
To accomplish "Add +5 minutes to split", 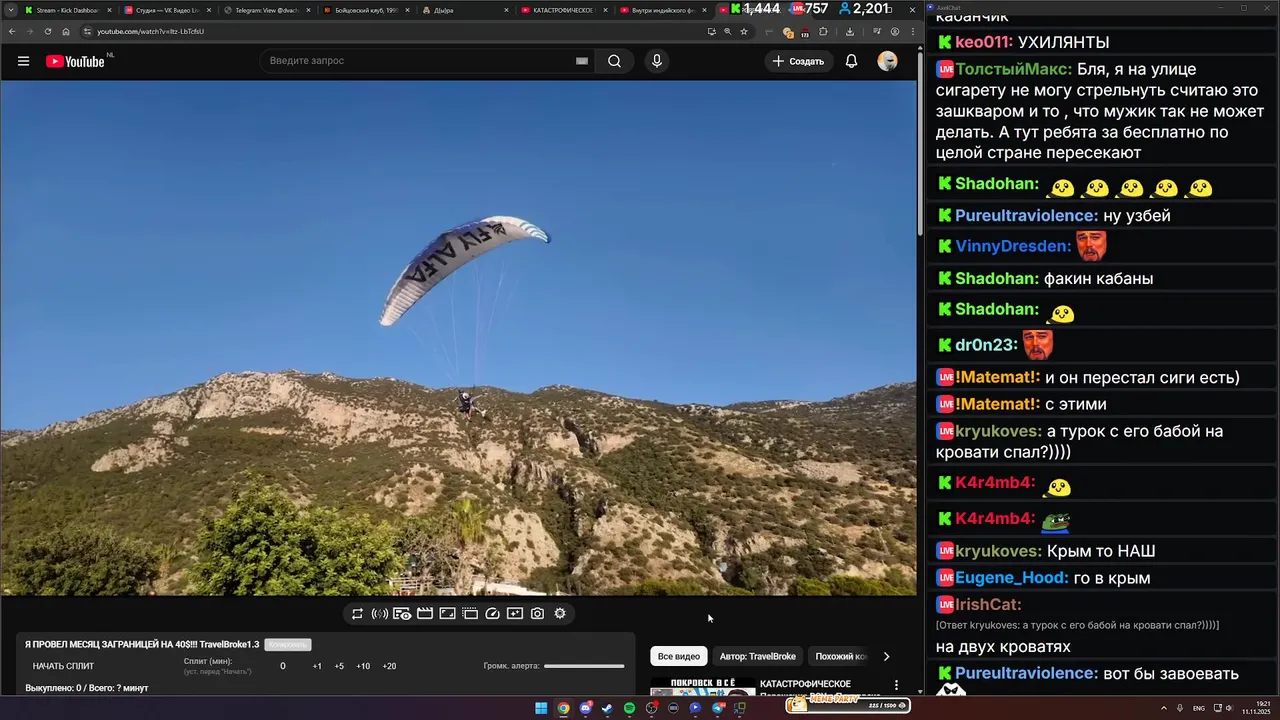I will point(339,666).
